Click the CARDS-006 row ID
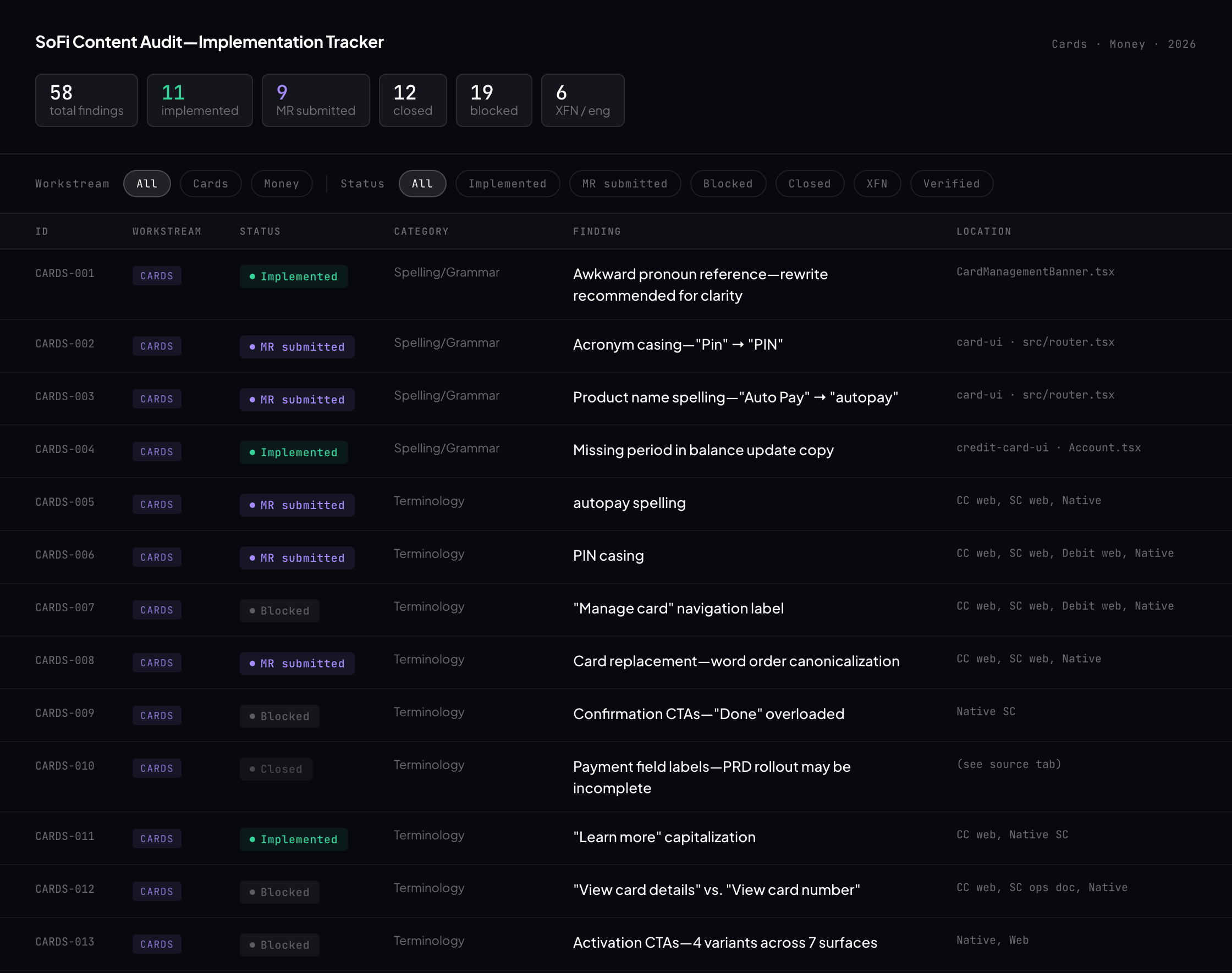The image size is (1232, 973). [65, 555]
